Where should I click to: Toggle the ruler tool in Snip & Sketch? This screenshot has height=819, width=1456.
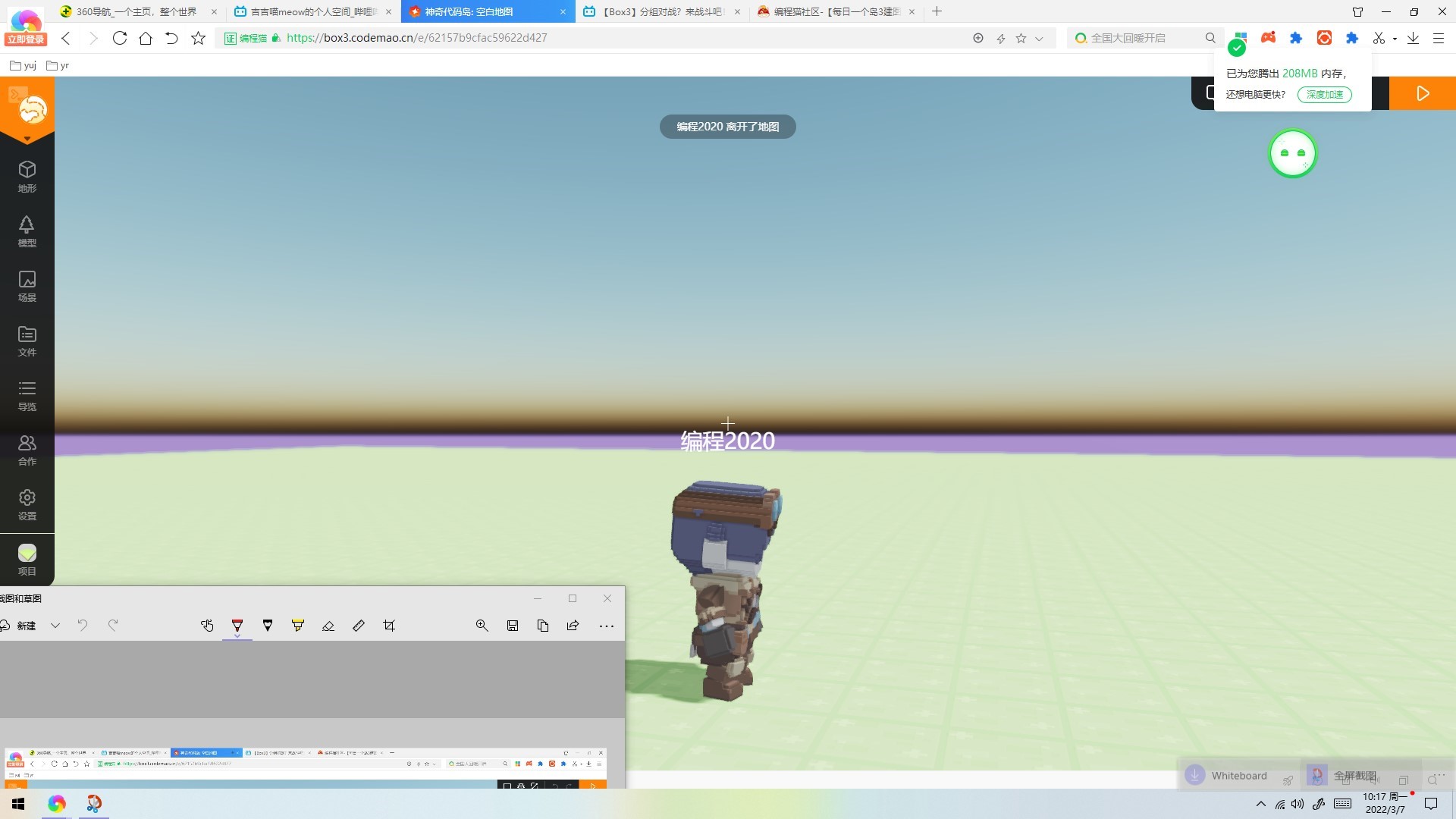coord(359,626)
